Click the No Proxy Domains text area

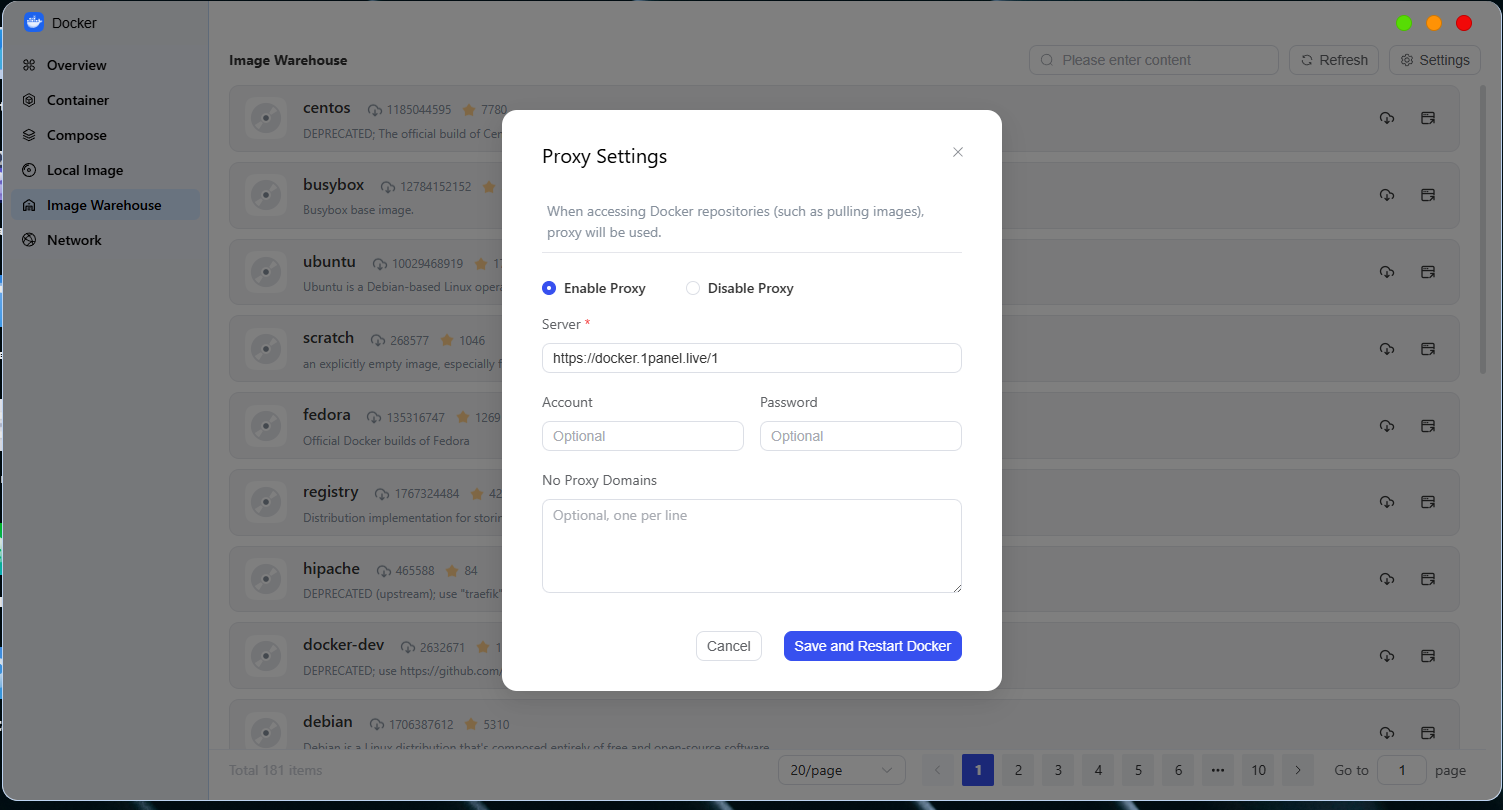tap(752, 546)
